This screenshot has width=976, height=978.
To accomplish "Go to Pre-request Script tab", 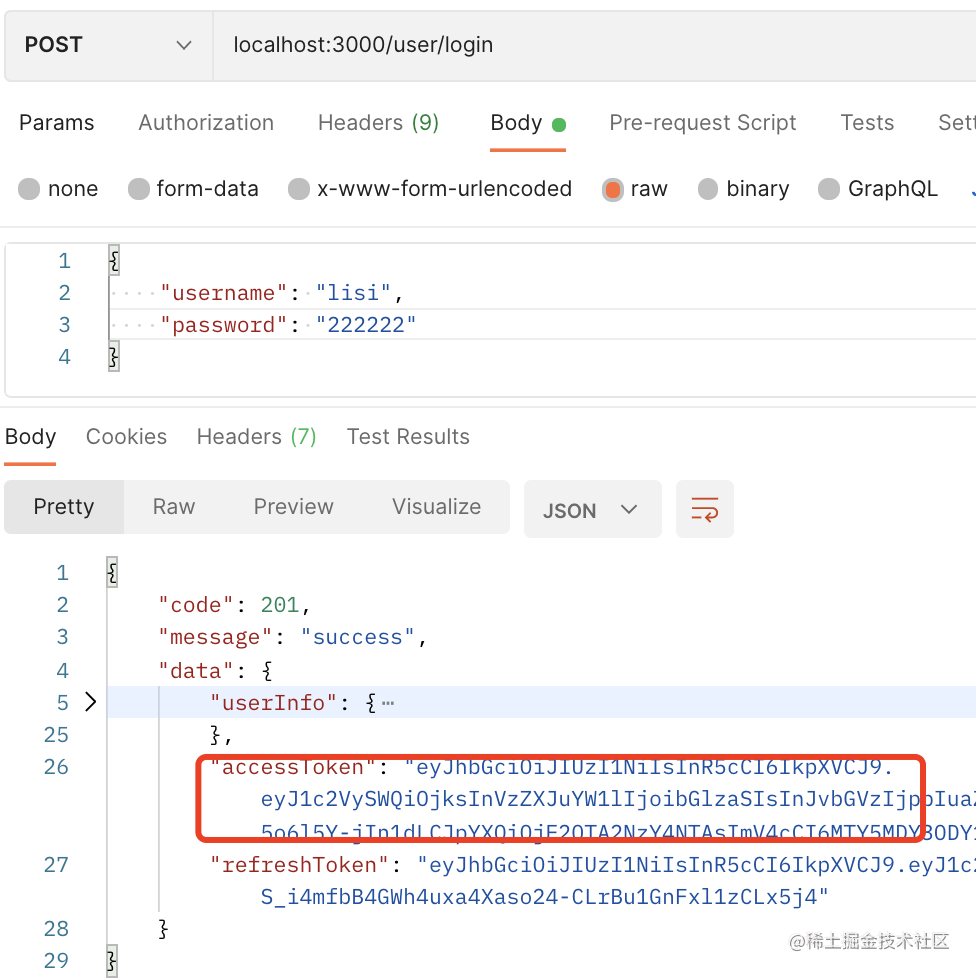I will (703, 123).
